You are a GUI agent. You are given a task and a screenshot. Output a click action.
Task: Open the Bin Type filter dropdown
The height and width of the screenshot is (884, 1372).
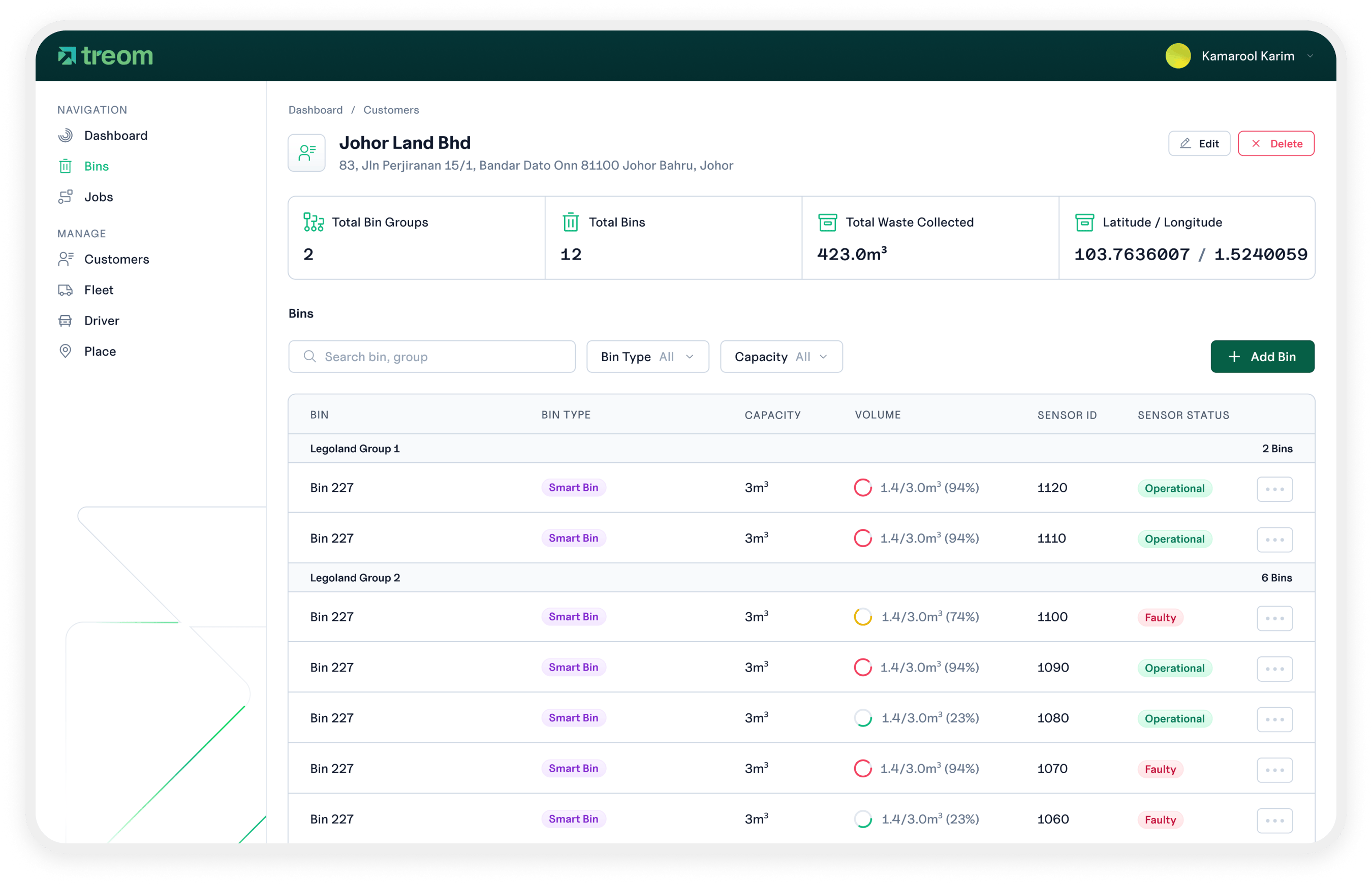click(x=647, y=357)
